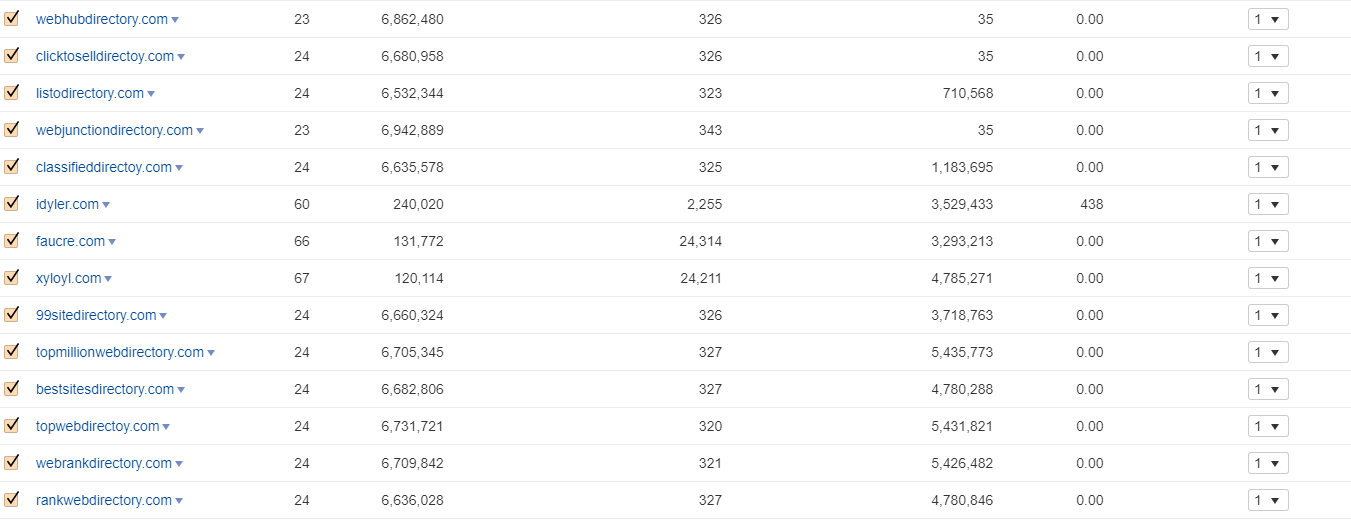Image resolution: width=1351 pixels, height=525 pixels.
Task: Open the number dropdown in the webhubdirectory.com row
Action: pyautogui.click(x=1268, y=19)
